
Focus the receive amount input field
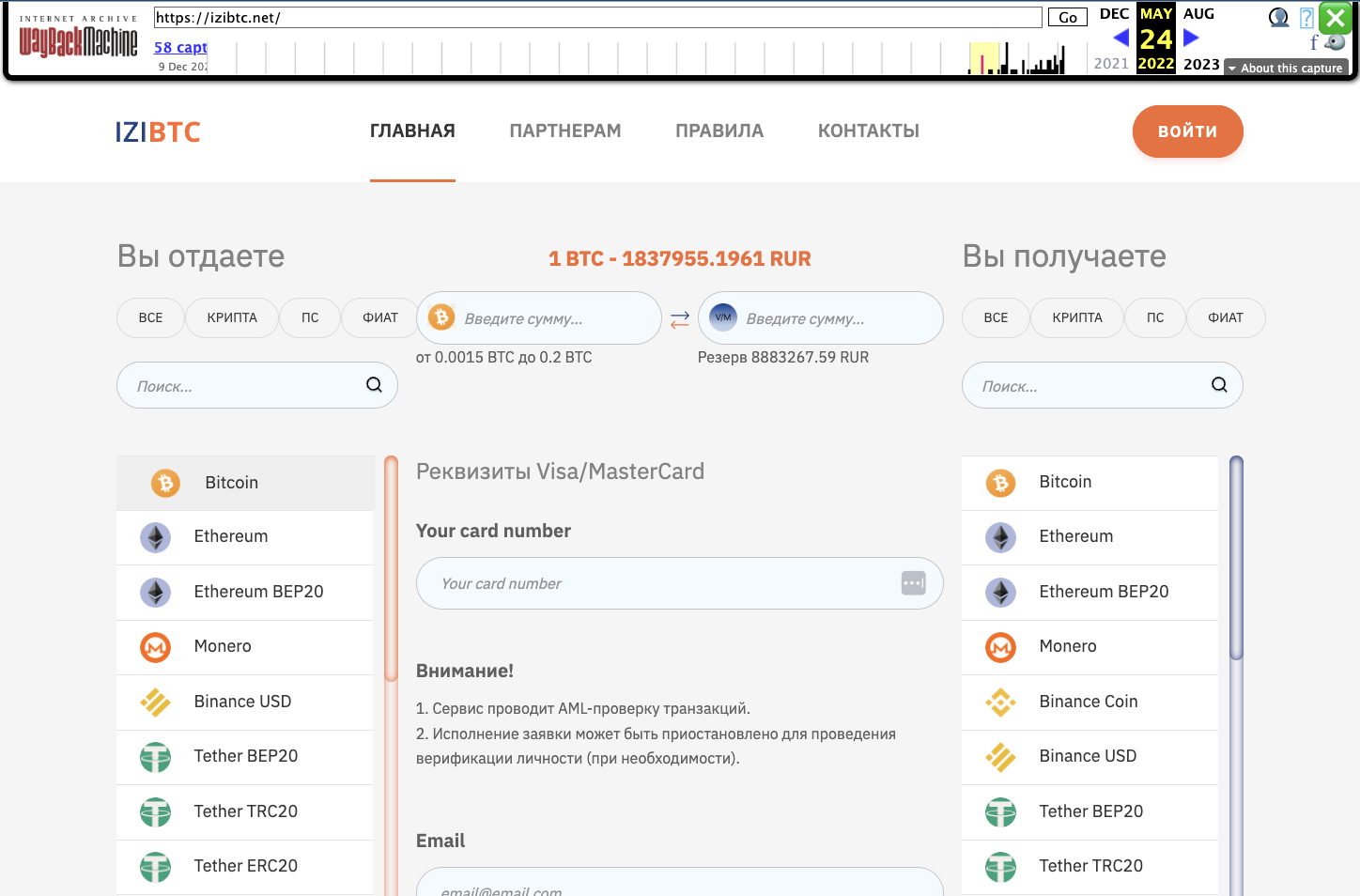click(x=821, y=317)
